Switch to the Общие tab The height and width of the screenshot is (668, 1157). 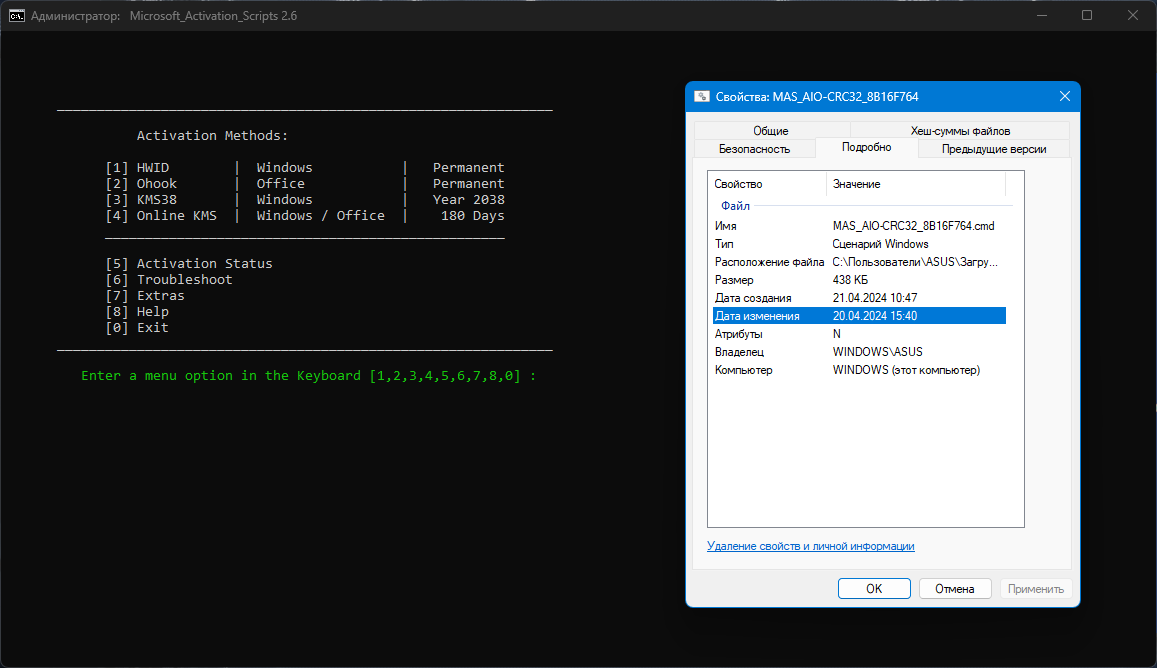(770, 130)
